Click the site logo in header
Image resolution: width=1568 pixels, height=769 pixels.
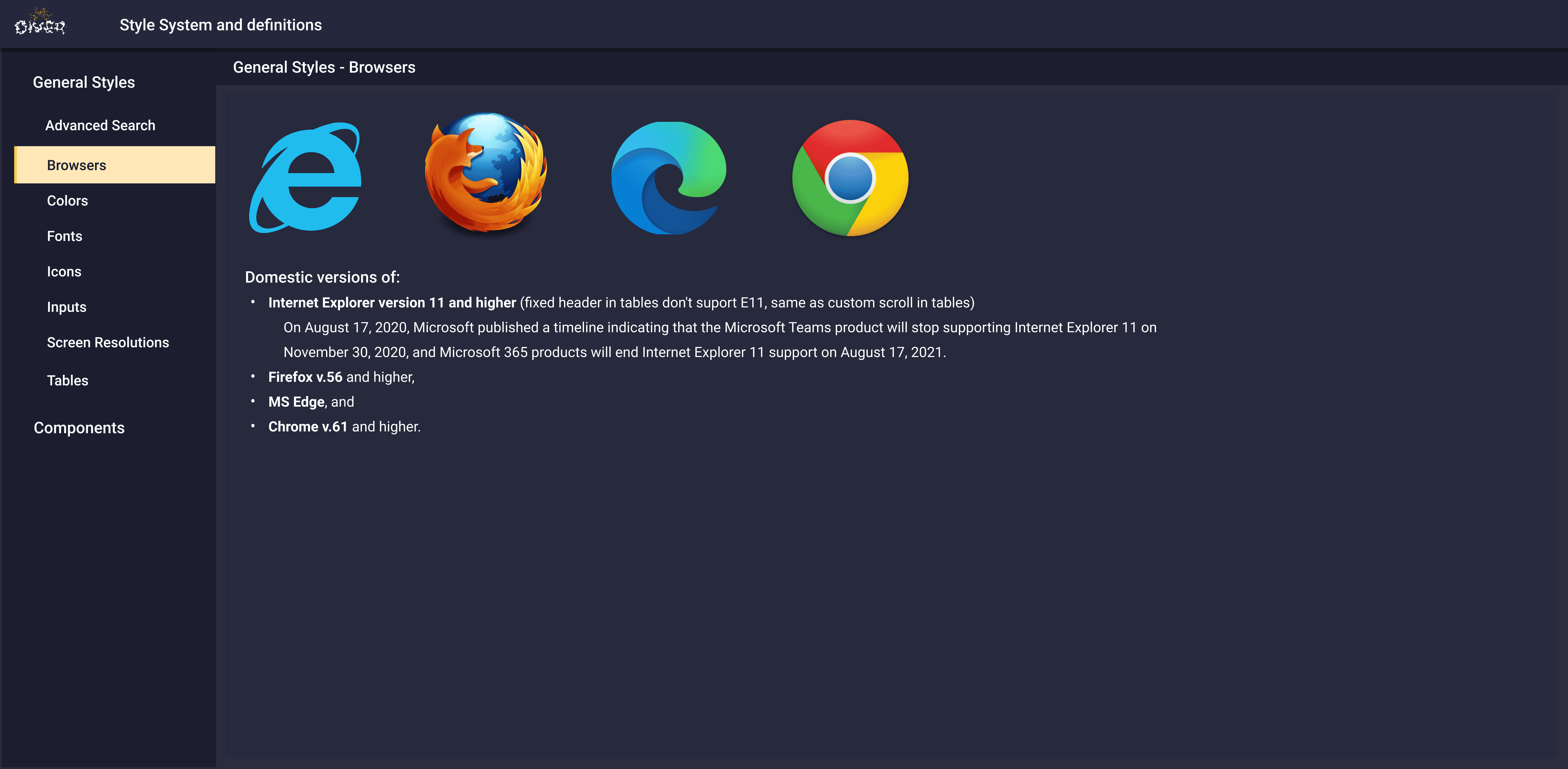coord(40,24)
